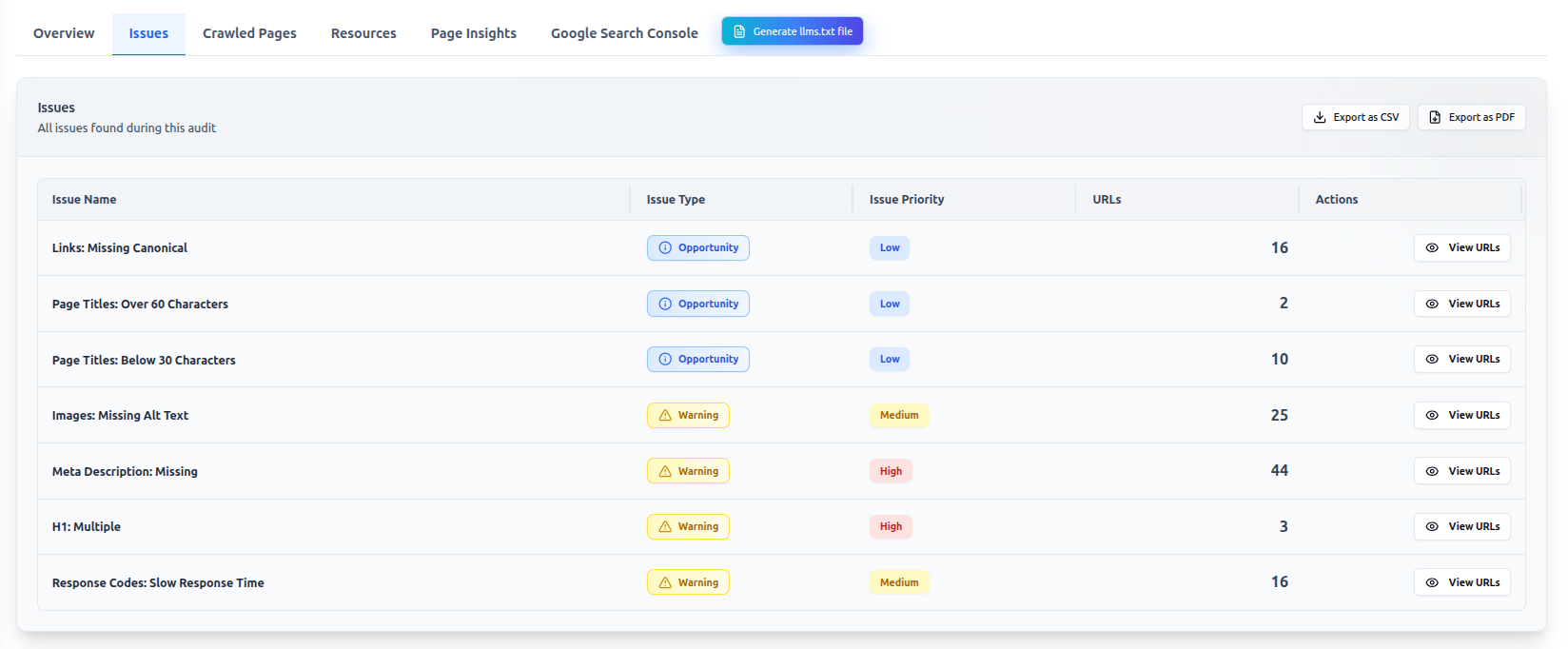Click eye icon for Over 60 Characters row

[x=1432, y=304]
